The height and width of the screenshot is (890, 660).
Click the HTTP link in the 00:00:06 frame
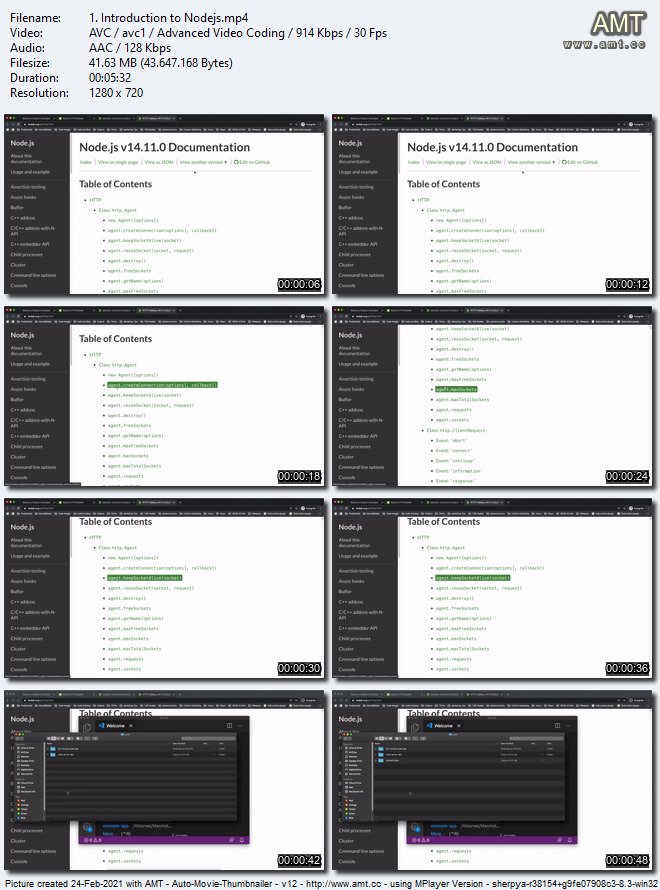click(x=95, y=200)
